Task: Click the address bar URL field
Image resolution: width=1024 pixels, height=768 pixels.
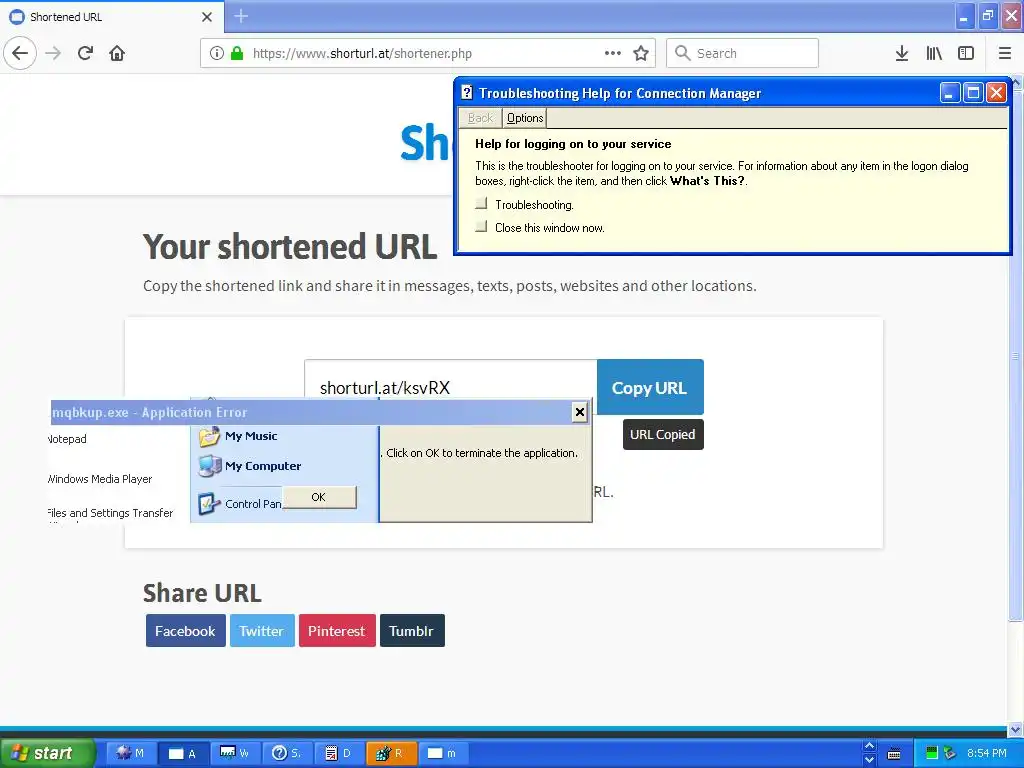Action: click(x=427, y=53)
